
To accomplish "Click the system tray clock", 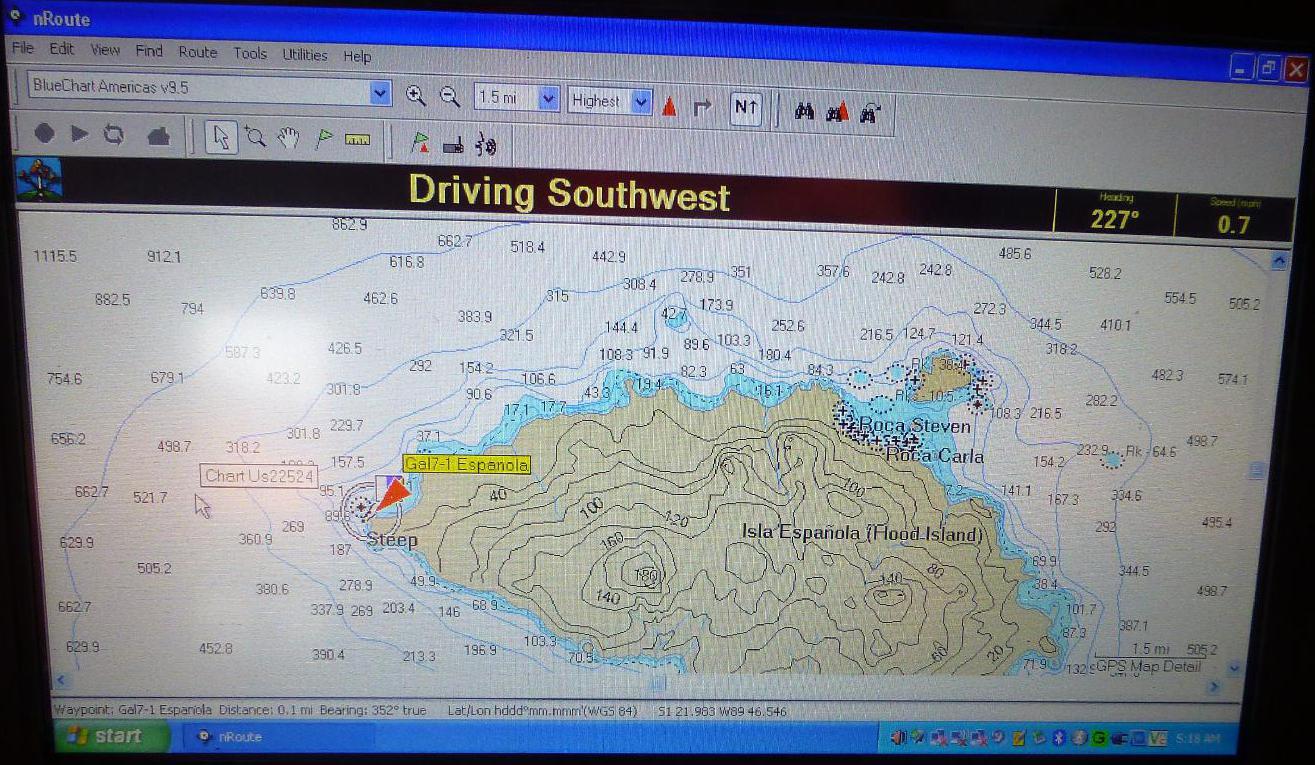I will tap(1196, 737).
